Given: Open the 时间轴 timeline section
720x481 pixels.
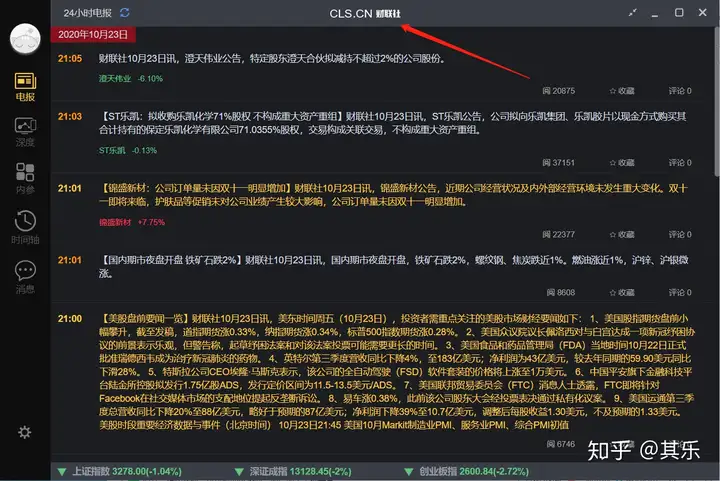Looking at the screenshot, I should (x=25, y=227).
